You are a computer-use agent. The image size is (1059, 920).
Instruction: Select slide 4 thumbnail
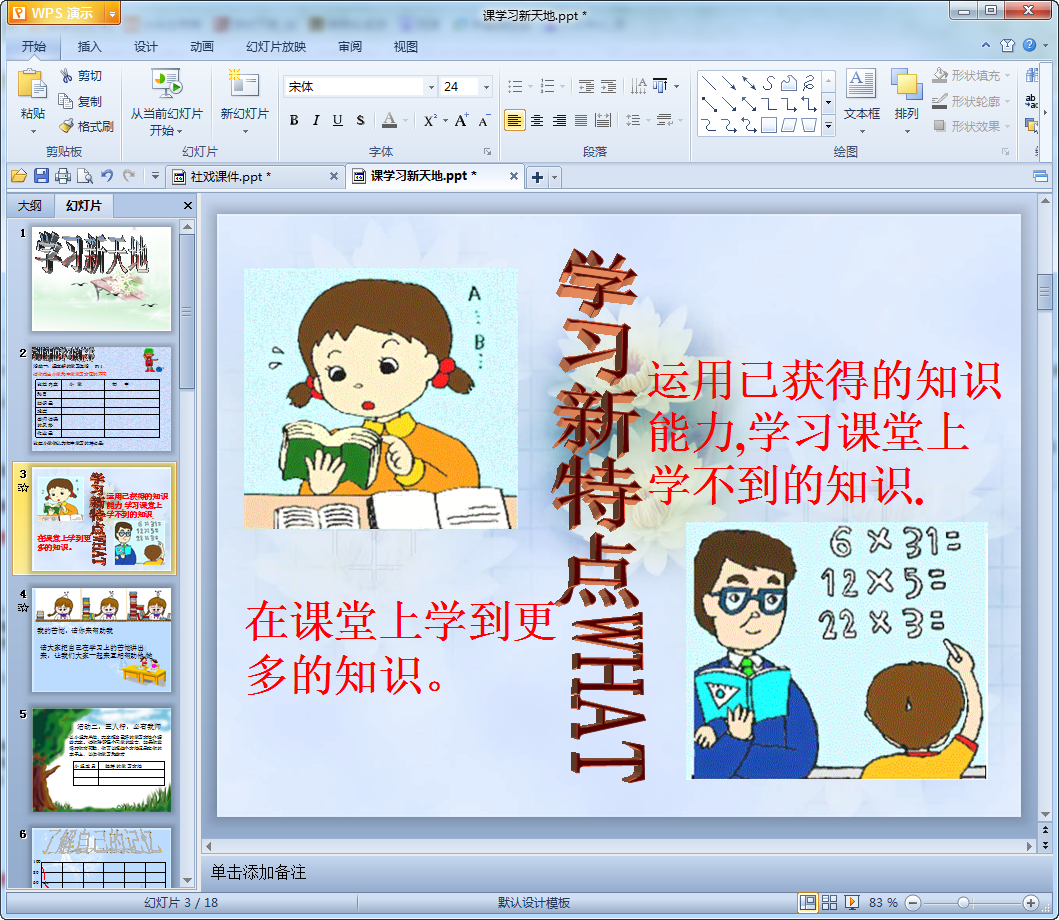pos(101,639)
